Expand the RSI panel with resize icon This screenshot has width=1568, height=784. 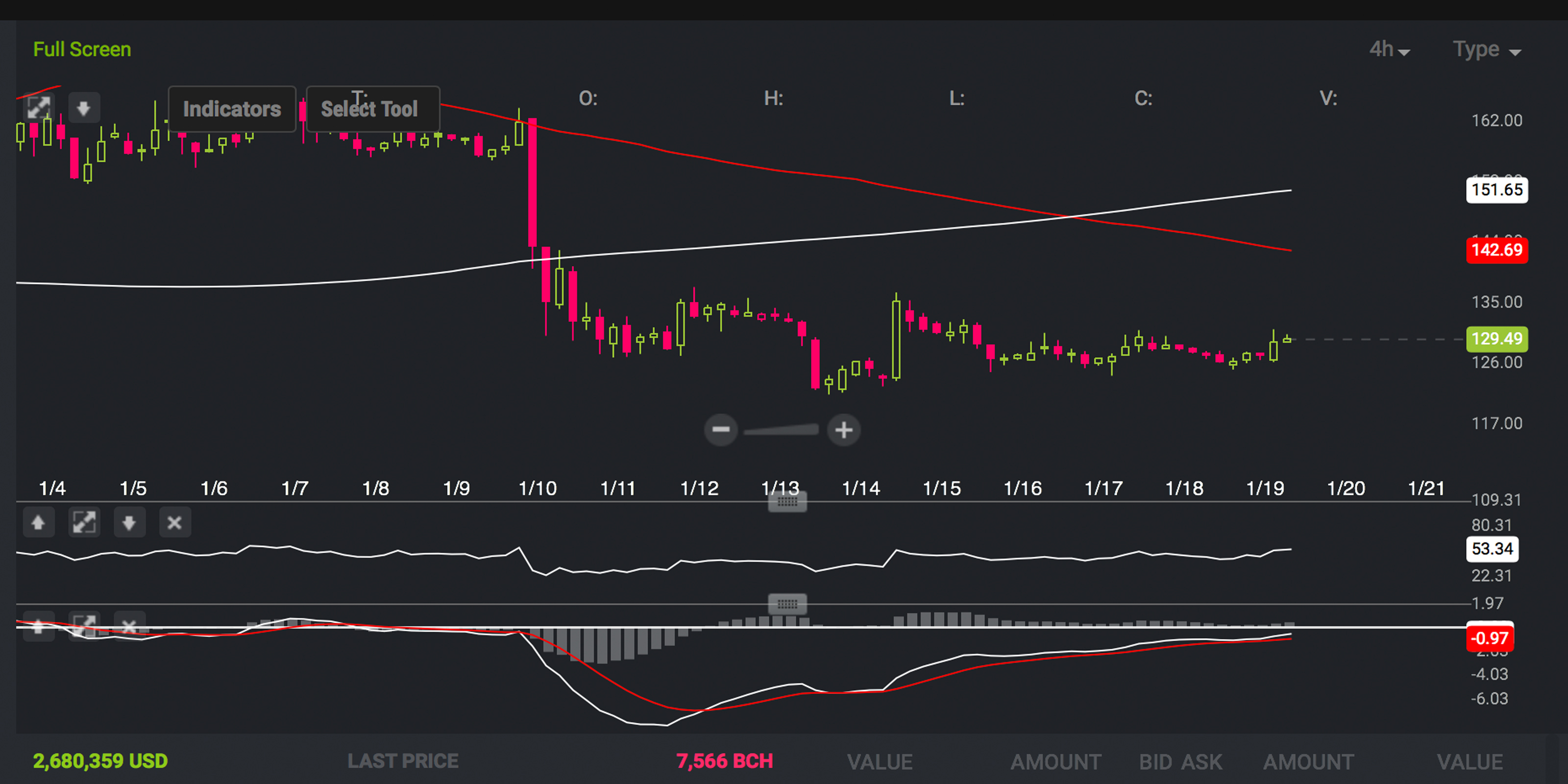[x=84, y=522]
